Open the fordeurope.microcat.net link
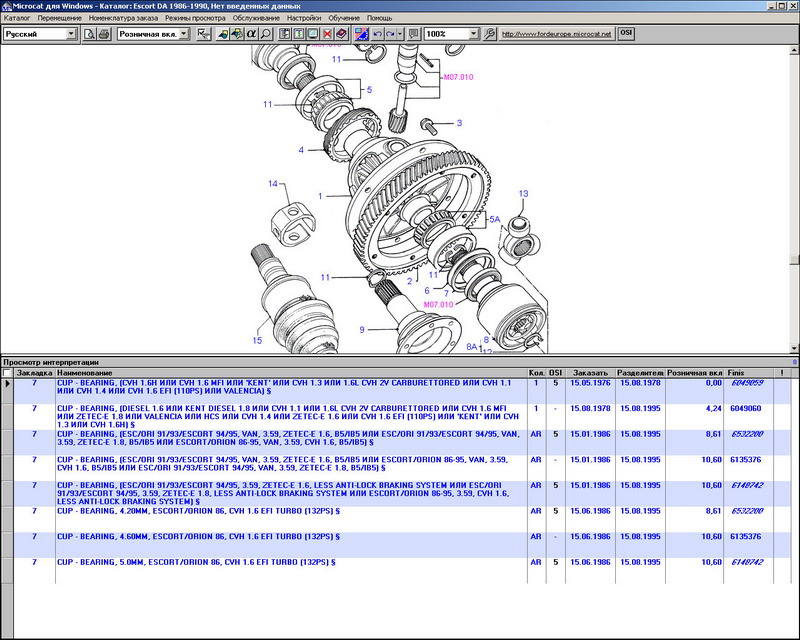Screen dimensions: 800x640 (x=556, y=34)
